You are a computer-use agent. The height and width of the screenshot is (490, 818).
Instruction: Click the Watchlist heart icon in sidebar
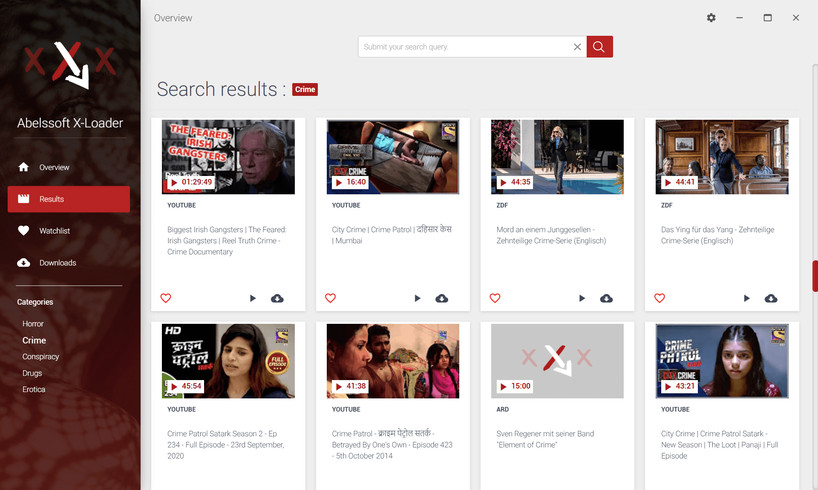pyautogui.click(x=23, y=231)
